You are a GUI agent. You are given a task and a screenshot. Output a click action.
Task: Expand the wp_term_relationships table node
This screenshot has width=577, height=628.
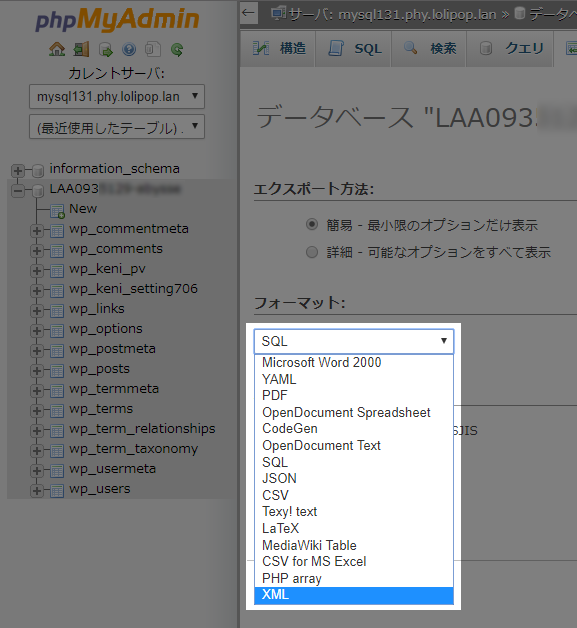(37, 431)
